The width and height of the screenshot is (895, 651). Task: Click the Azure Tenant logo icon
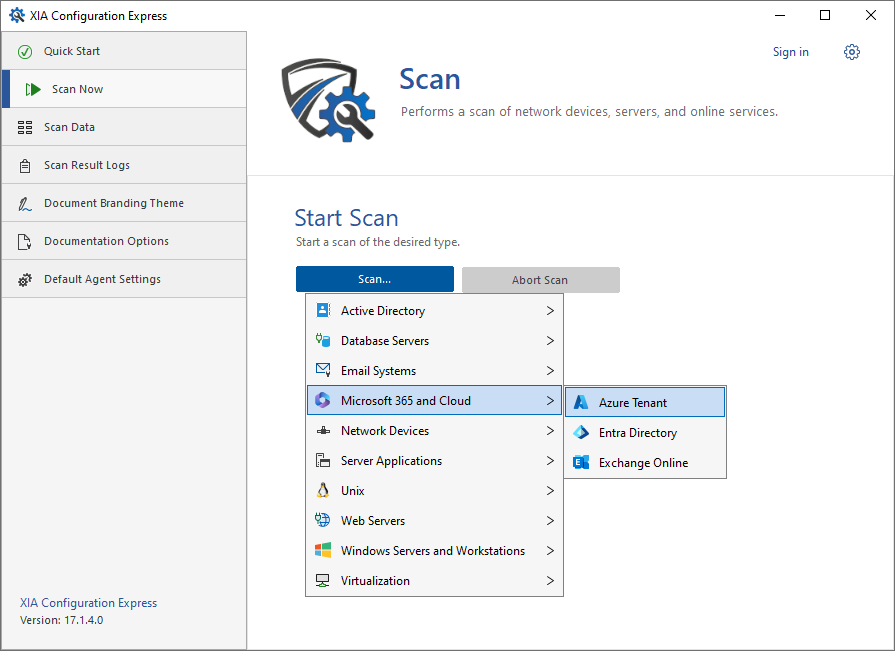point(581,402)
